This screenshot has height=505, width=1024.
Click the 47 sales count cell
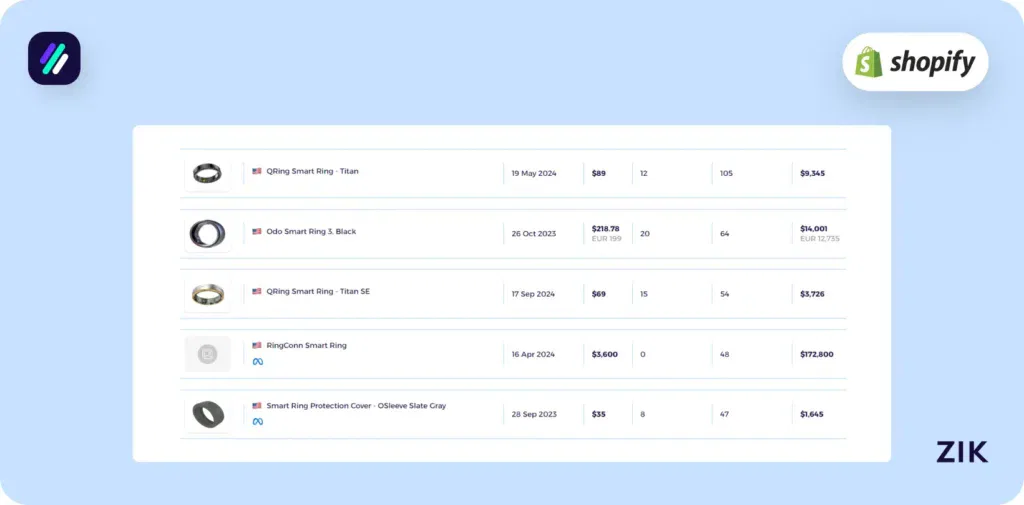click(724, 414)
